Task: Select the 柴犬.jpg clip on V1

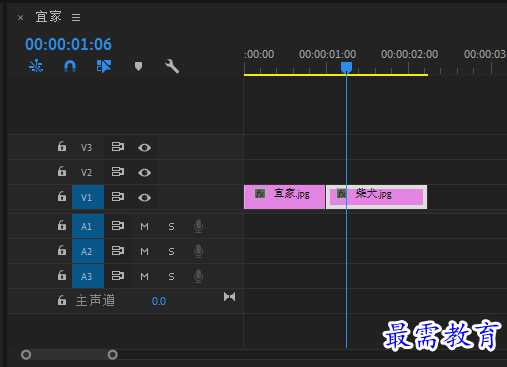Action: (x=376, y=197)
